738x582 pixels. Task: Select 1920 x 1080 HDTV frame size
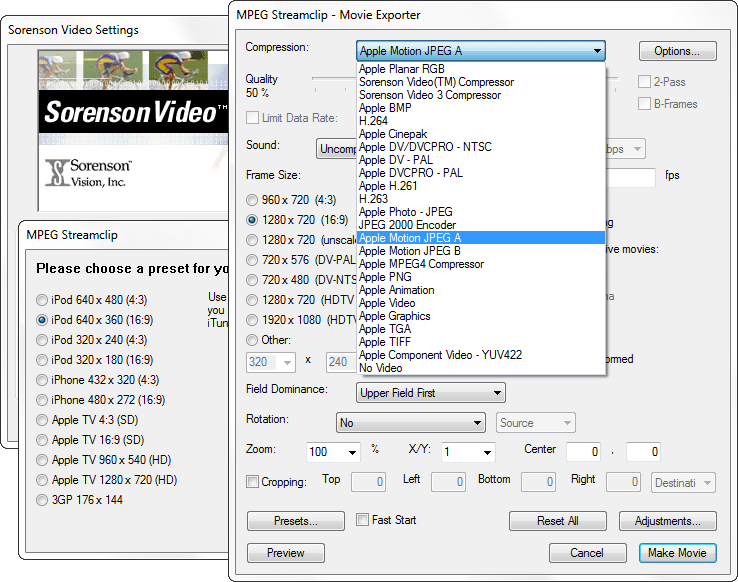(252, 320)
